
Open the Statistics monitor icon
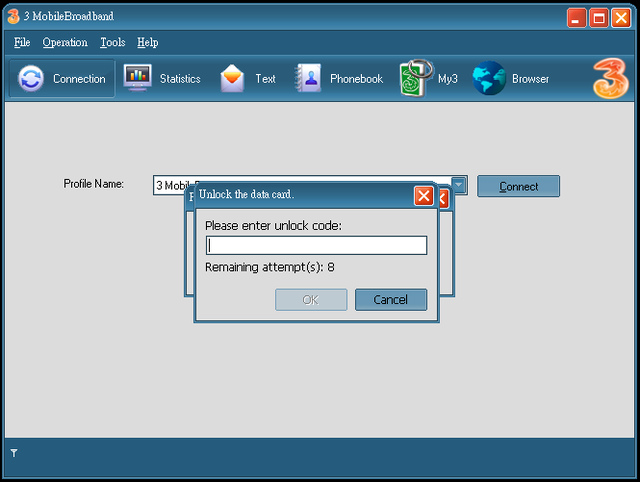(138, 78)
